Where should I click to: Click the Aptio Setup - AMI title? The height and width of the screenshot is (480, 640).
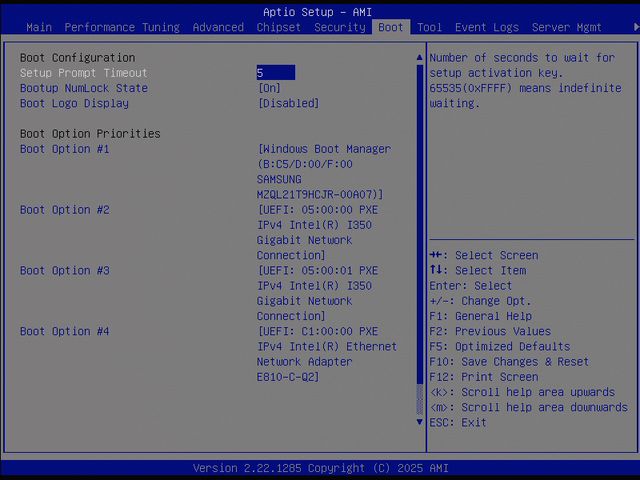[317, 12]
